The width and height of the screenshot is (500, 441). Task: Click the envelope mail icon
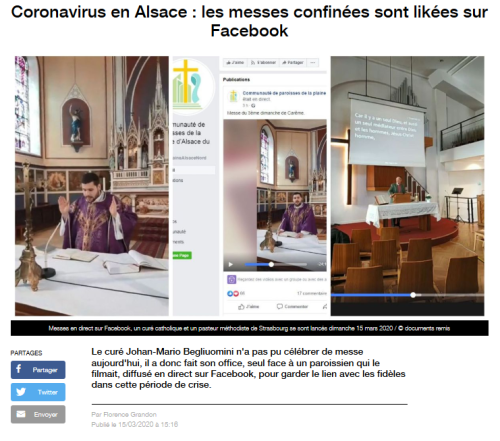(21, 414)
